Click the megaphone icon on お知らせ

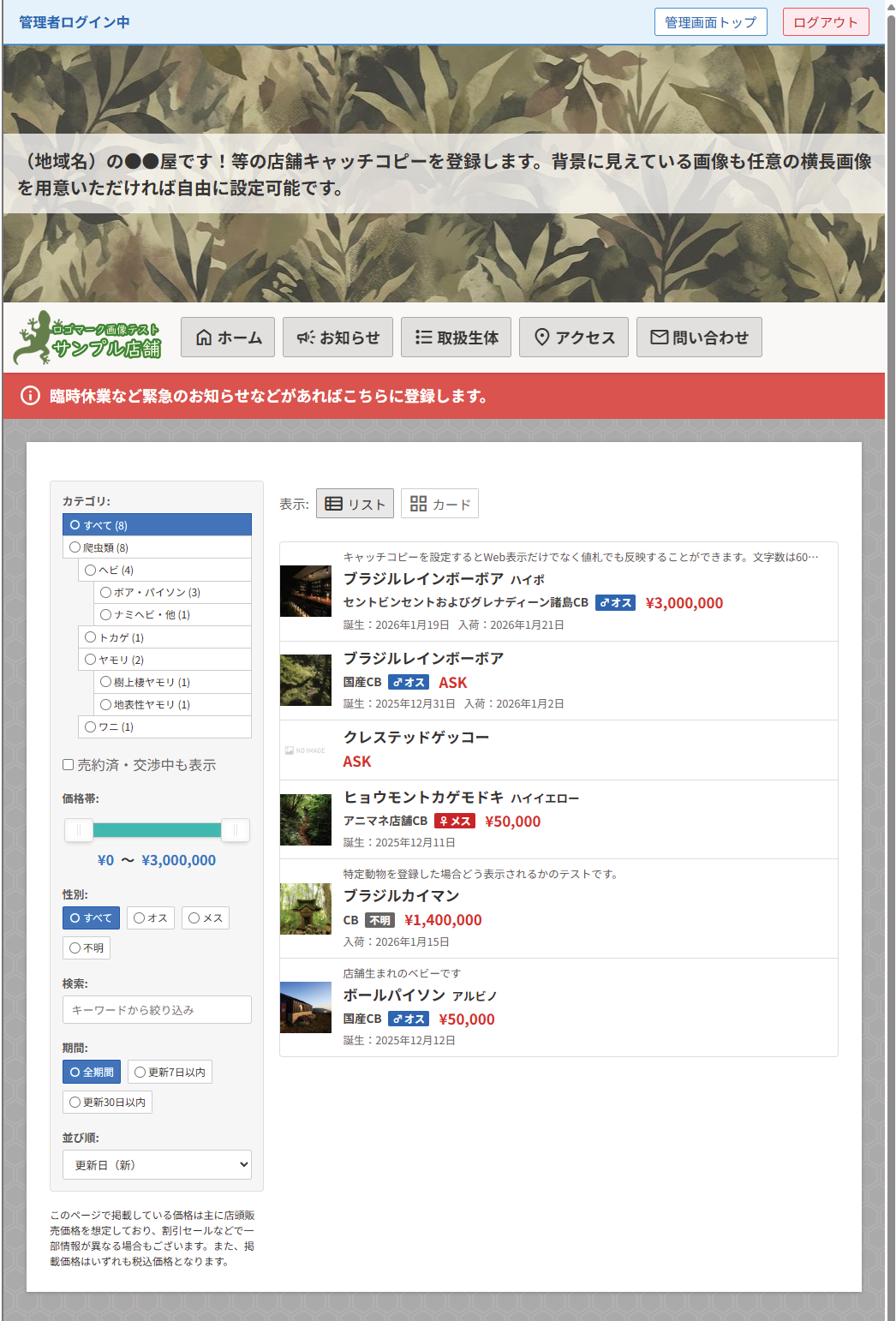click(x=306, y=338)
